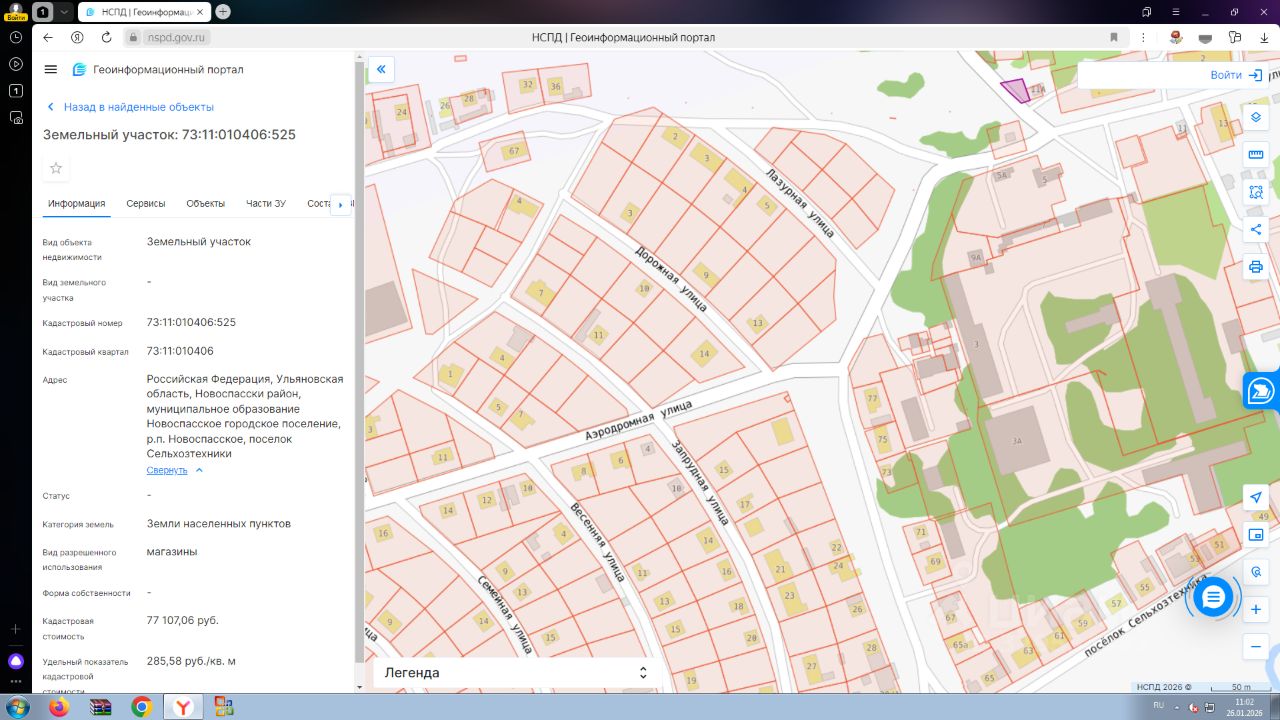Open the Части ЗУ tab
1280x720 pixels.
coord(266,203)
